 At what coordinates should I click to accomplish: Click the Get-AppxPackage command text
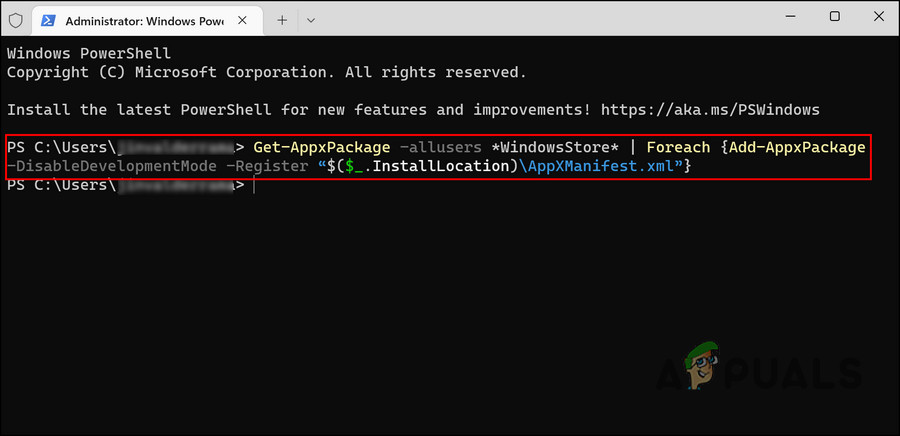tap(322, 147)
